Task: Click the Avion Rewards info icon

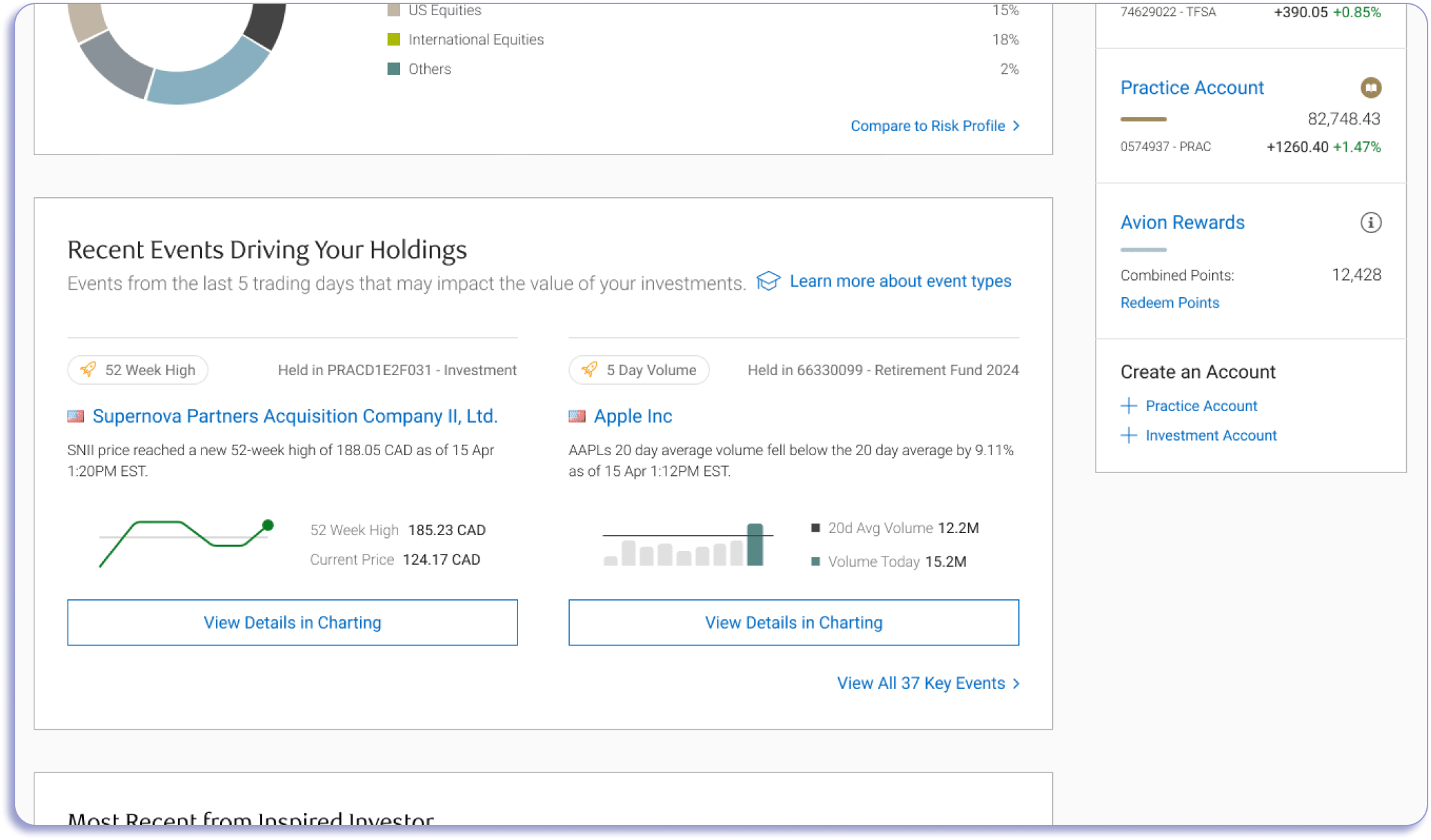Action: [1370, 223]
